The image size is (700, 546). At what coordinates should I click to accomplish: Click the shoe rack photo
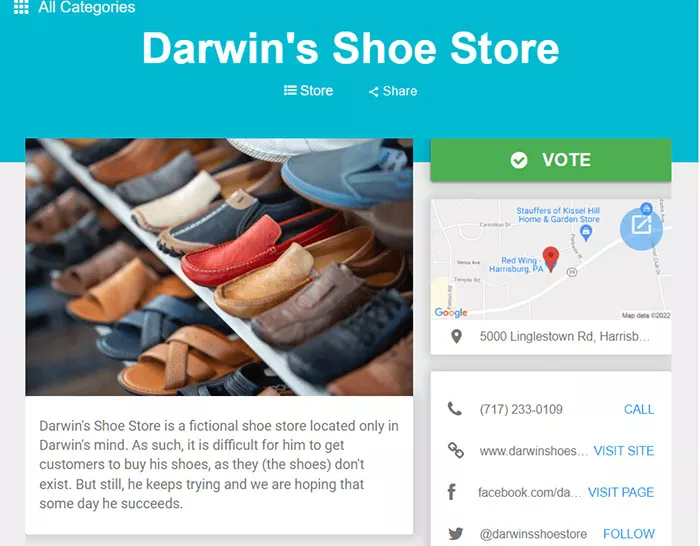tap(219, 267)
